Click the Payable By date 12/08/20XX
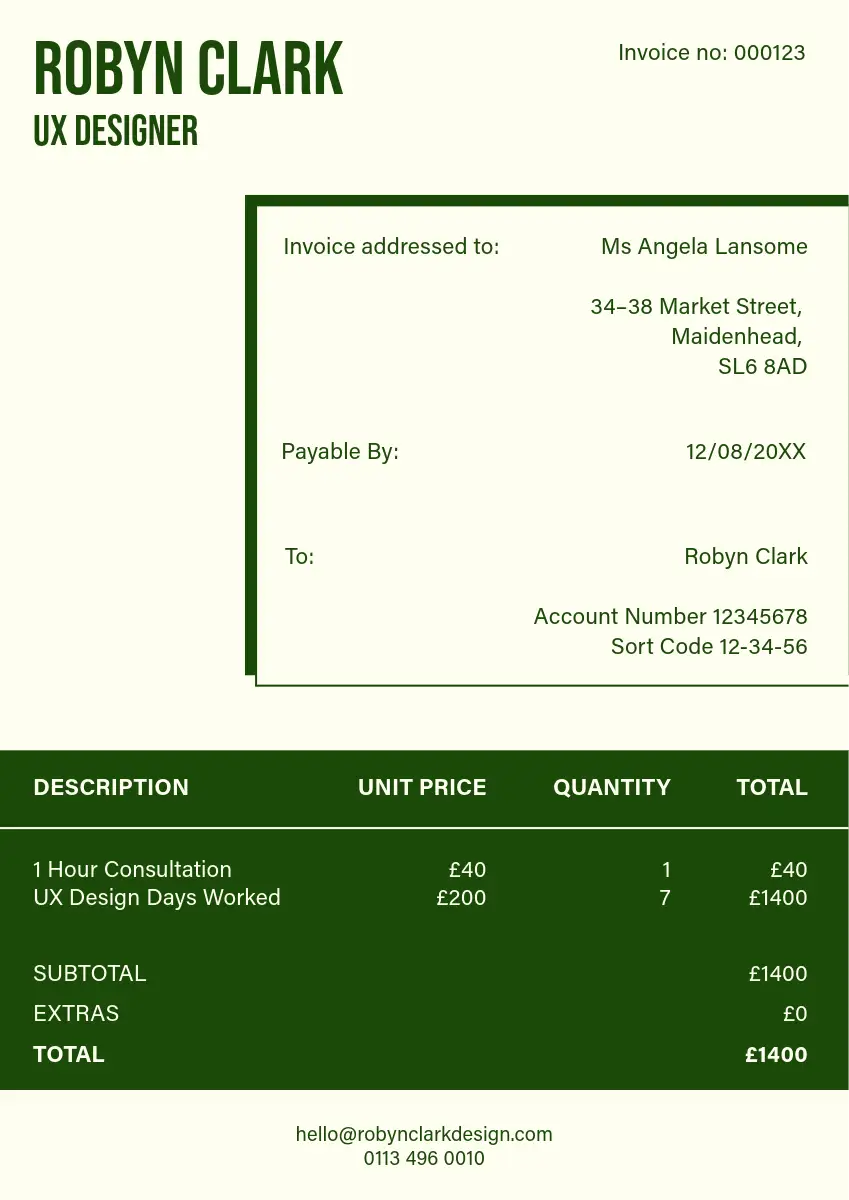849x1200 pixels. [745, 452]
